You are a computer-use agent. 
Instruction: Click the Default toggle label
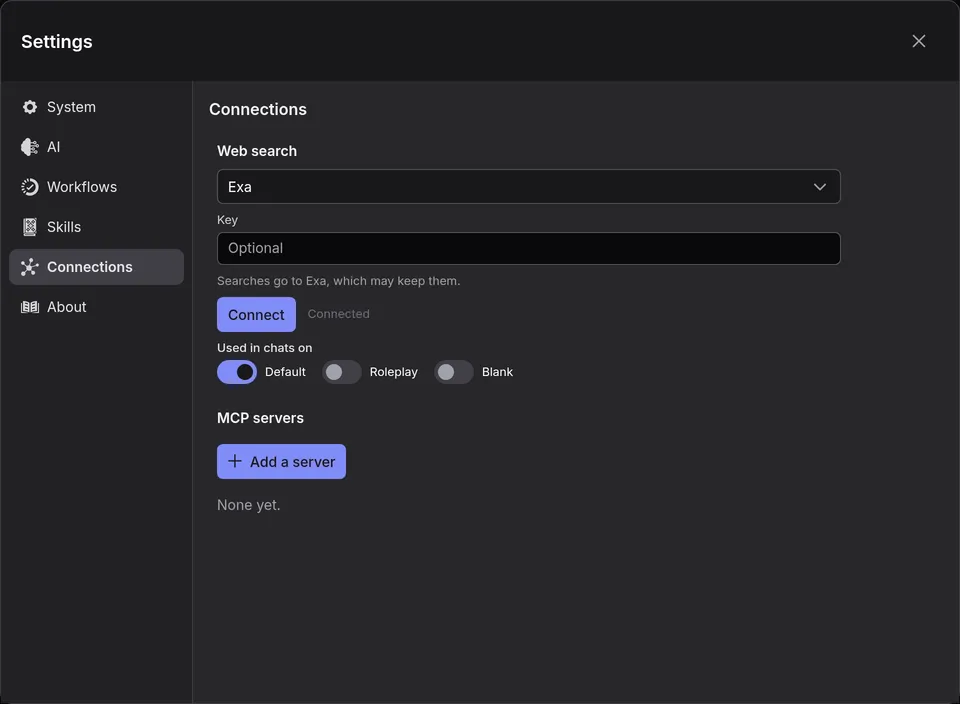(285, 372)
